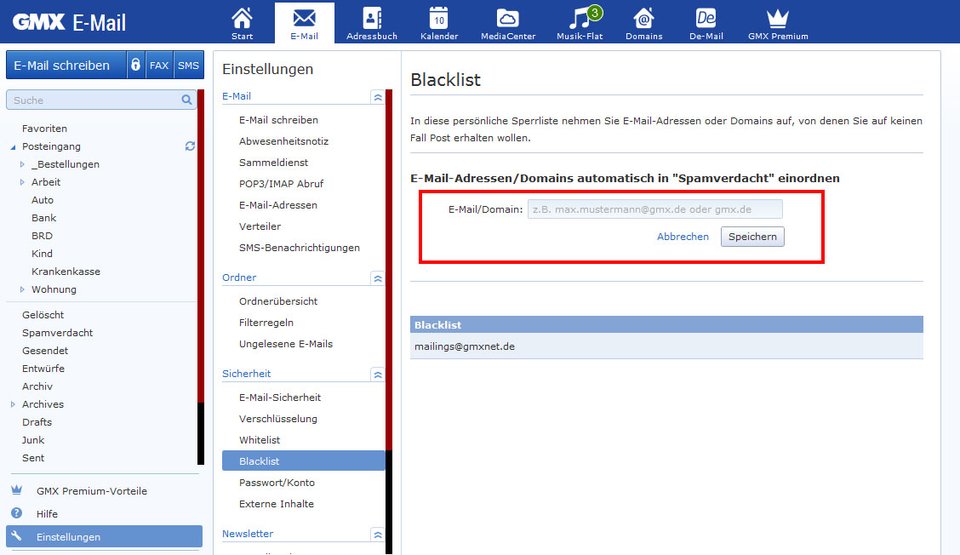Image resolution: width=960 pixels, height=555 pixels.
Task: Collapse the Posteingang folder tree
Action: pyautogui.click(x=13, y=147)
